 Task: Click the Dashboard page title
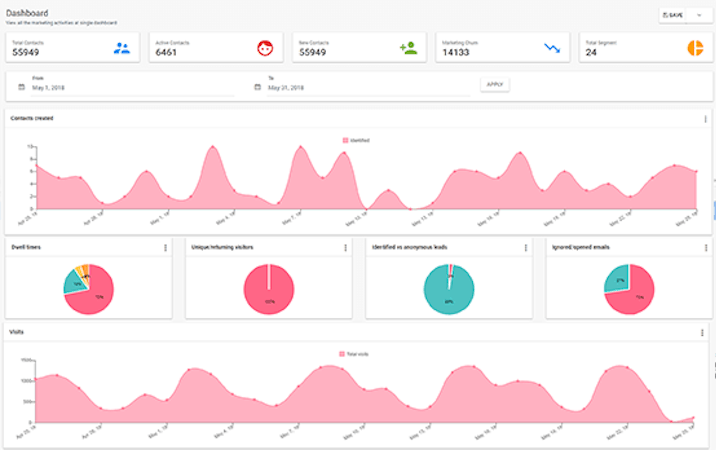[x=27, y=13]
